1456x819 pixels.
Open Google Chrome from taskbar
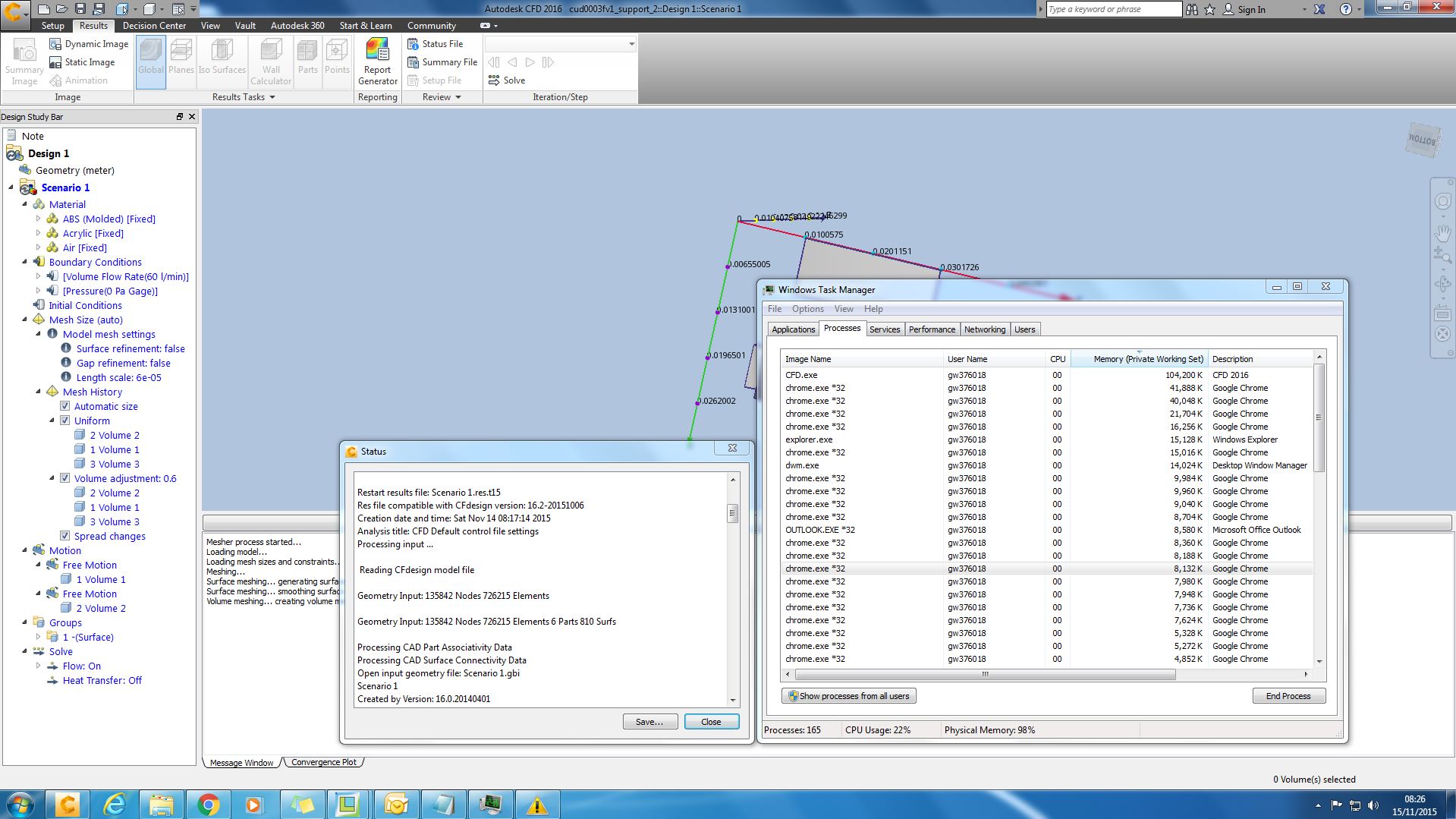[x=209, y=805]
